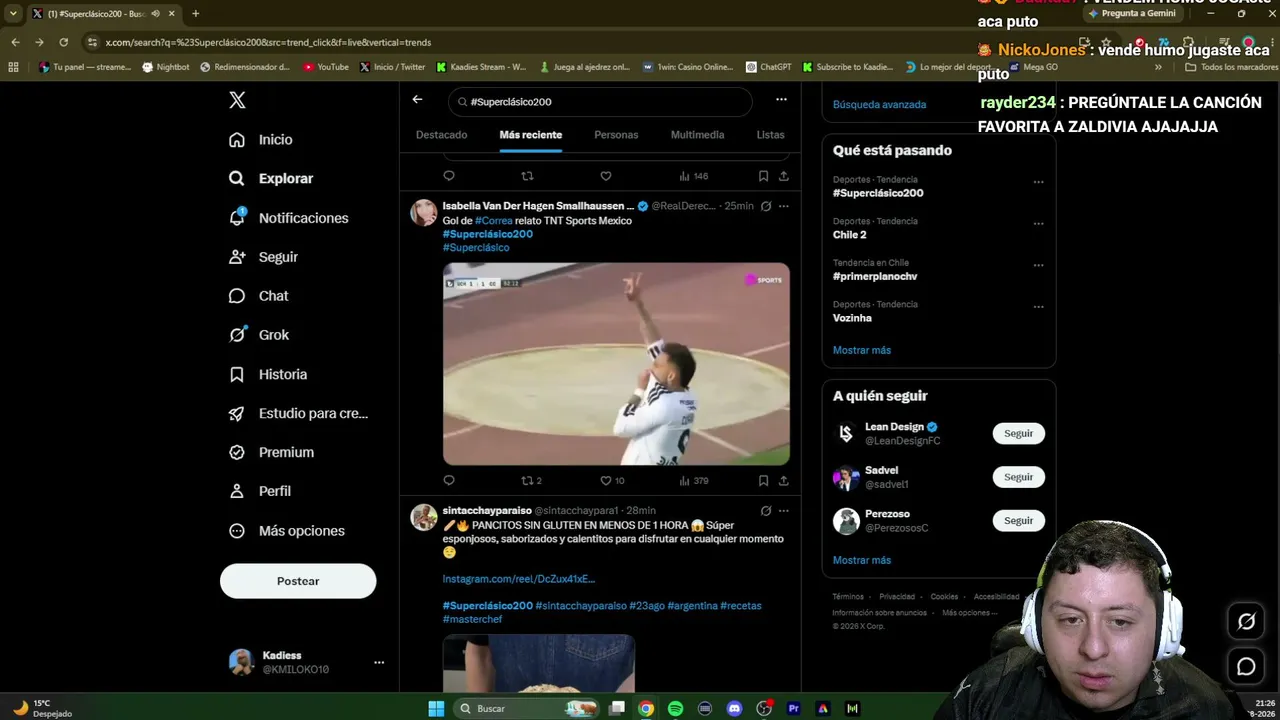Repost the post with 146 views
Viewport: 1280px width, 720px height.
pos(527,176)
